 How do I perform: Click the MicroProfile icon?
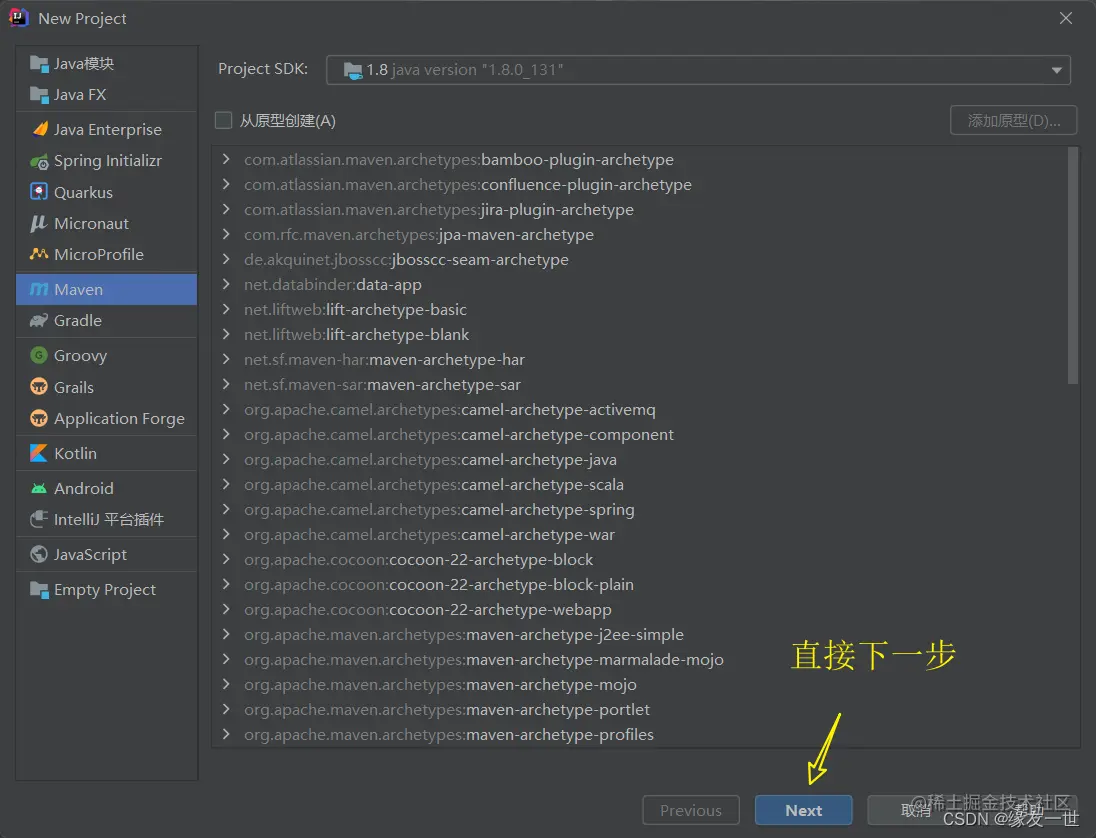39,254
